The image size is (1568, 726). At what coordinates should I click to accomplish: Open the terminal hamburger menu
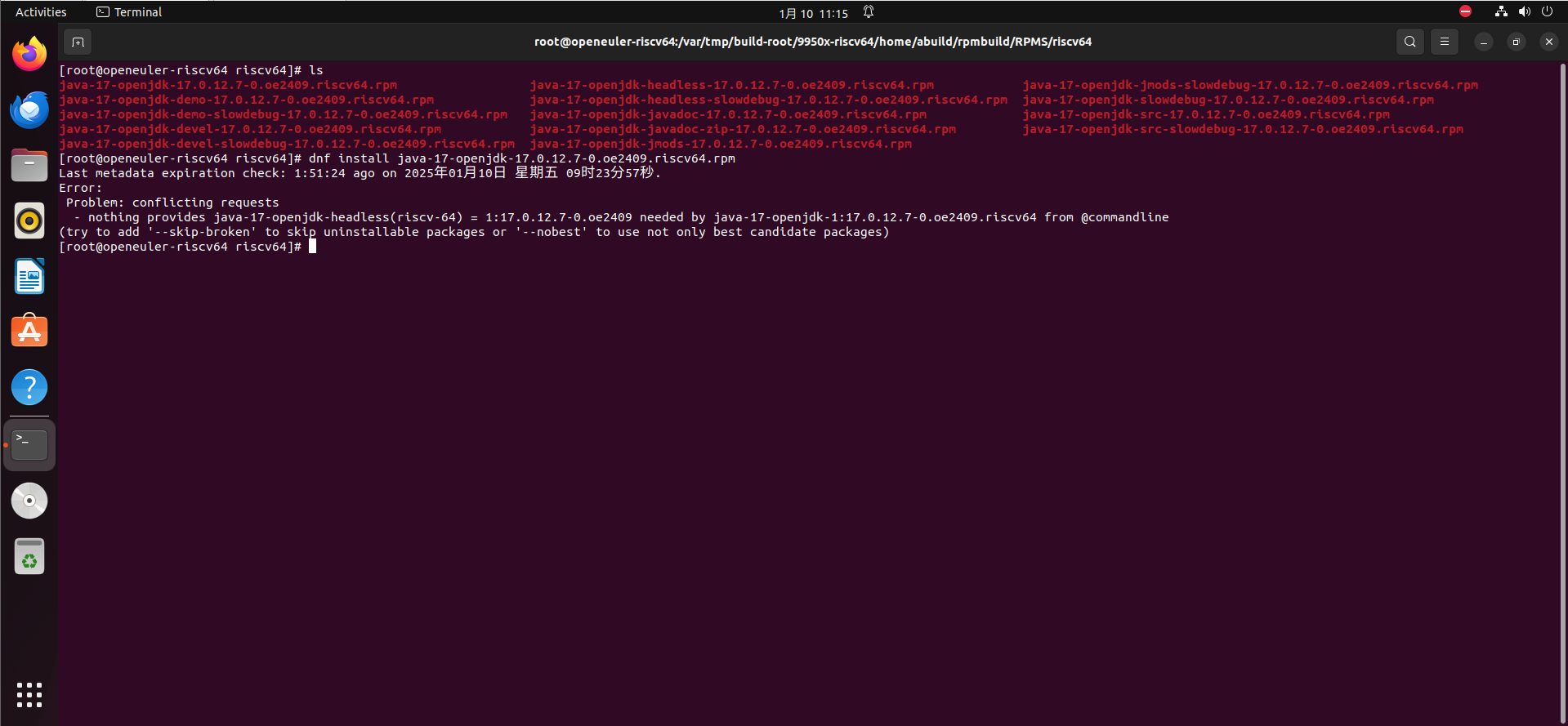[x=1445, y=42]
